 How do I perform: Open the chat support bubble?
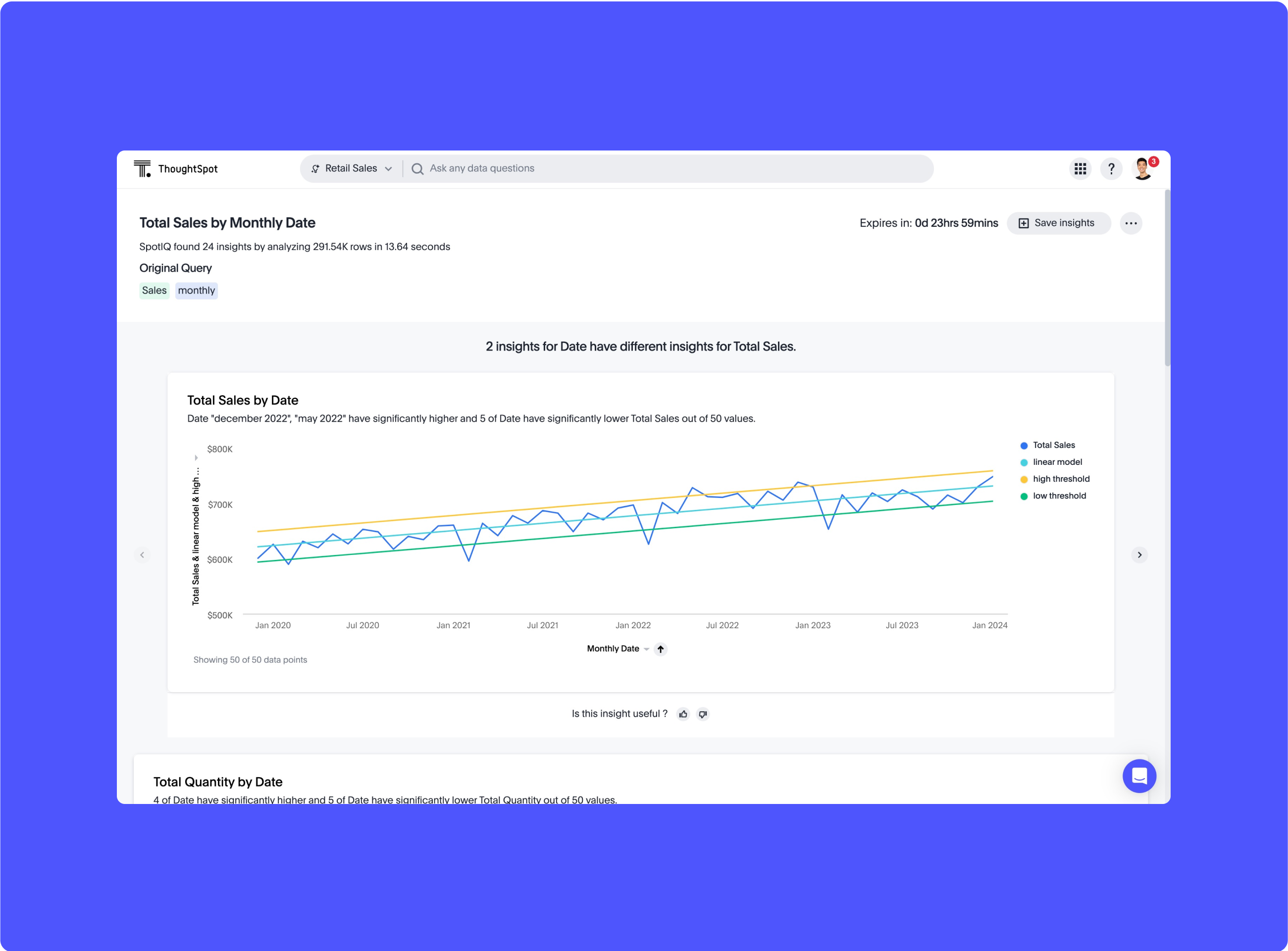tap(1139, 776)
